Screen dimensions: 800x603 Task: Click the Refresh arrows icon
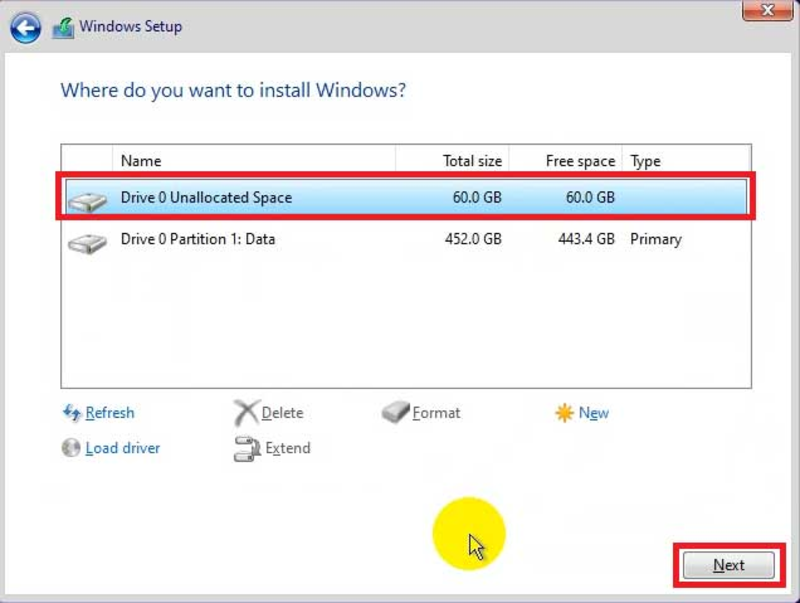[71, 413]
